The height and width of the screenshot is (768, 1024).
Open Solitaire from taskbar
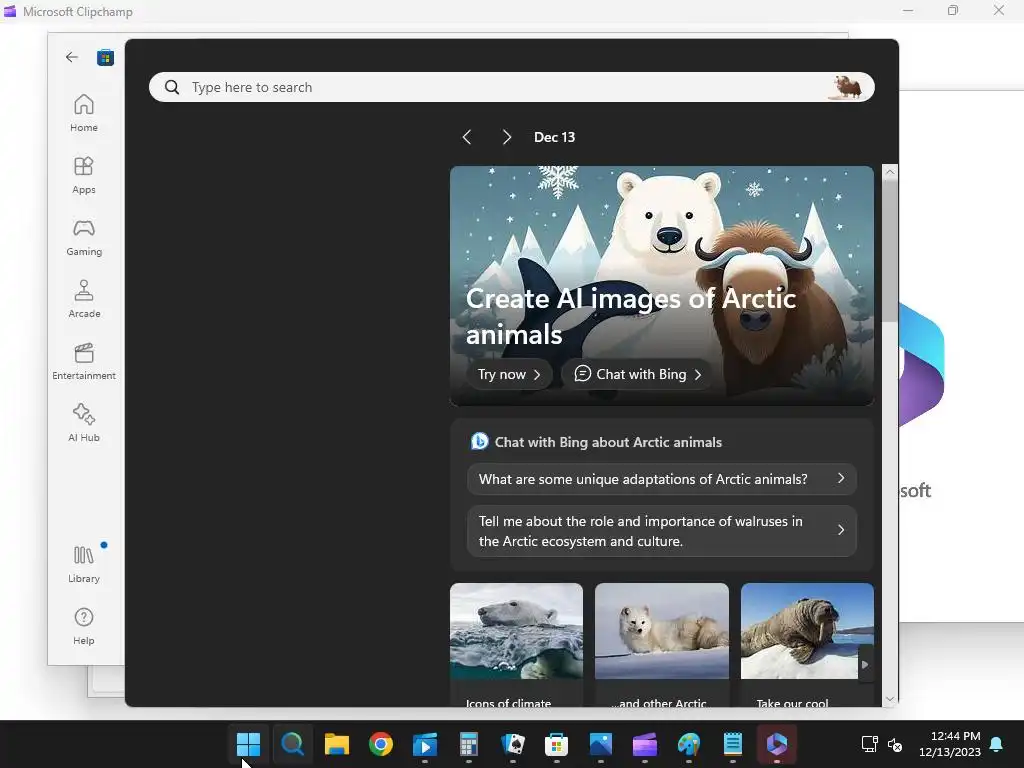[x=513, y=744]
